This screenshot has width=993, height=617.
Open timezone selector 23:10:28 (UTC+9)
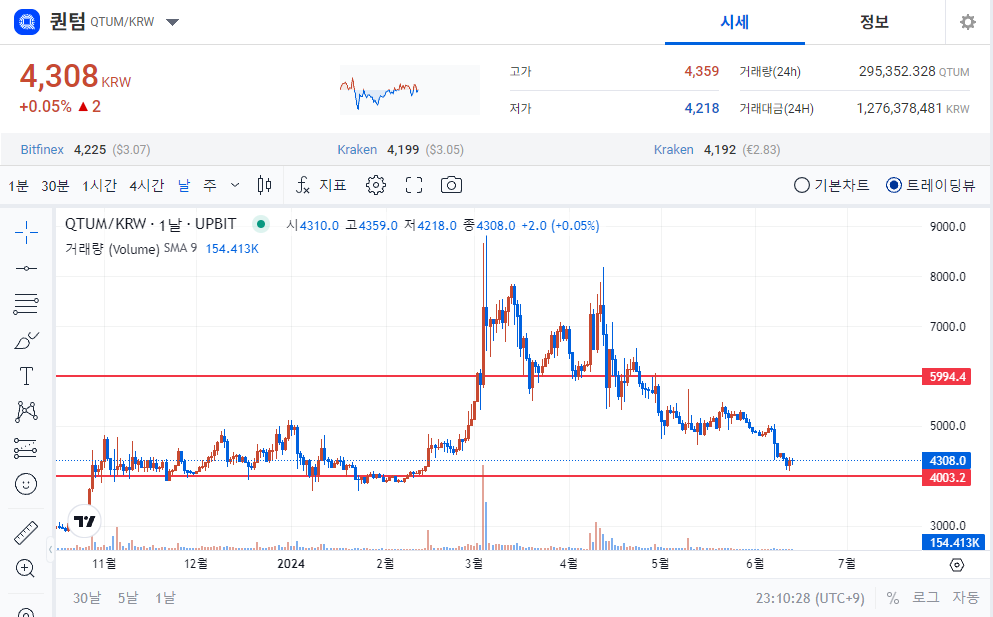click(810, 597)
